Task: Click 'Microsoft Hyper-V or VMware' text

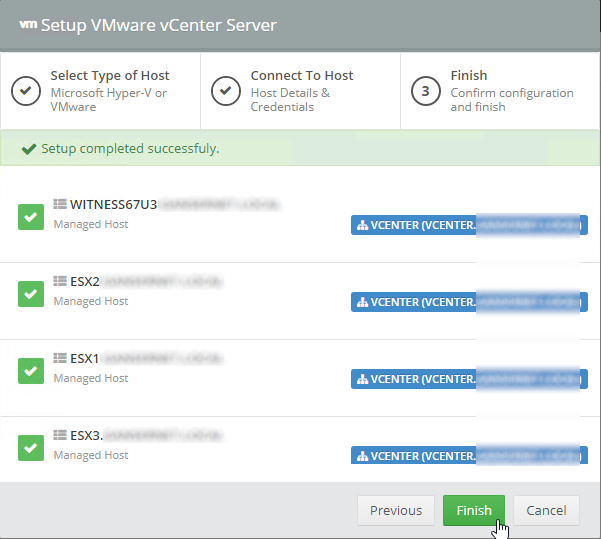Action: pos(109,100)
